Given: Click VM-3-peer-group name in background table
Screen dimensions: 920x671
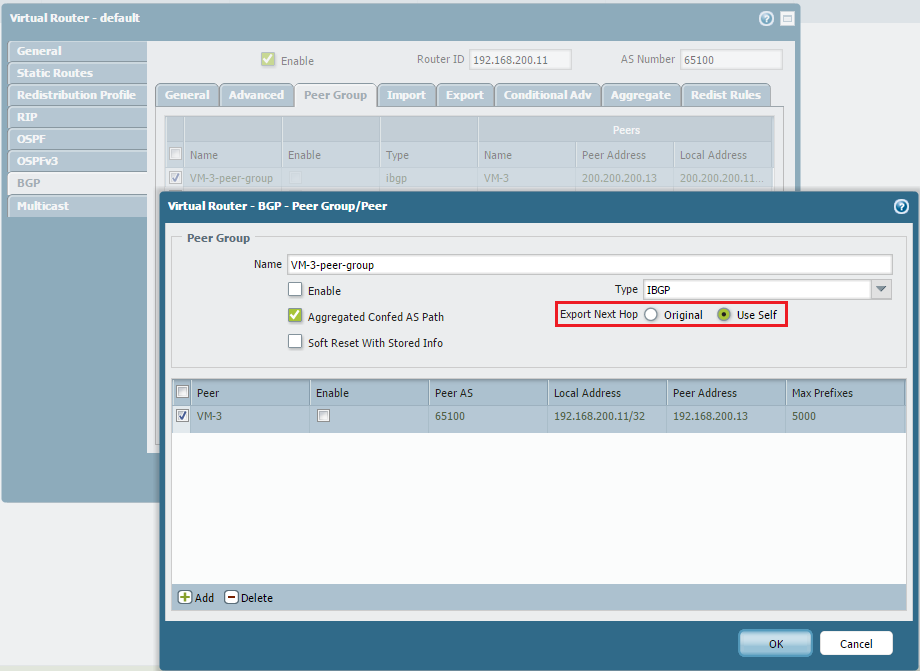Looking at the screenshot, I should click(x=231, y=178).
